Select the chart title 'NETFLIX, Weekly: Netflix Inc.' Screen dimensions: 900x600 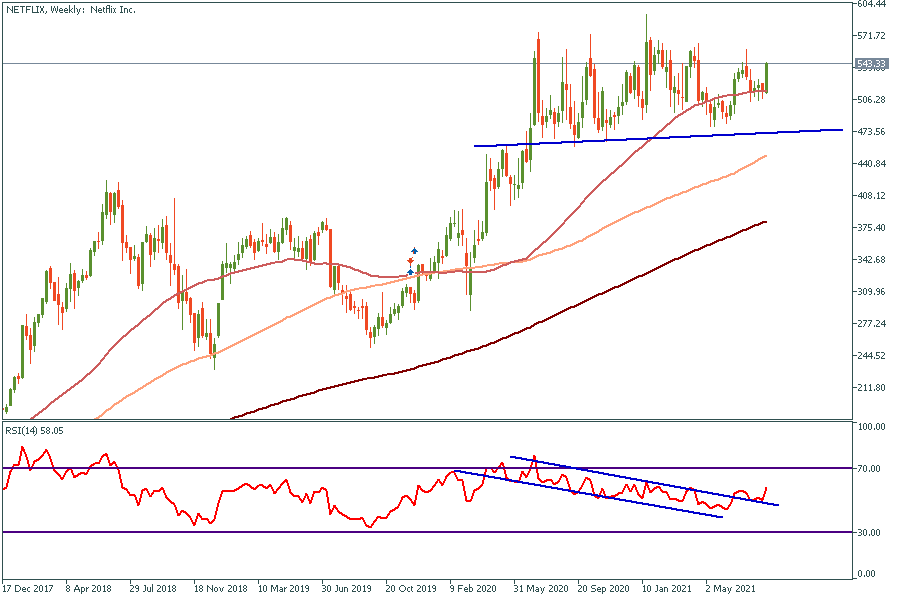pos(71,10)
